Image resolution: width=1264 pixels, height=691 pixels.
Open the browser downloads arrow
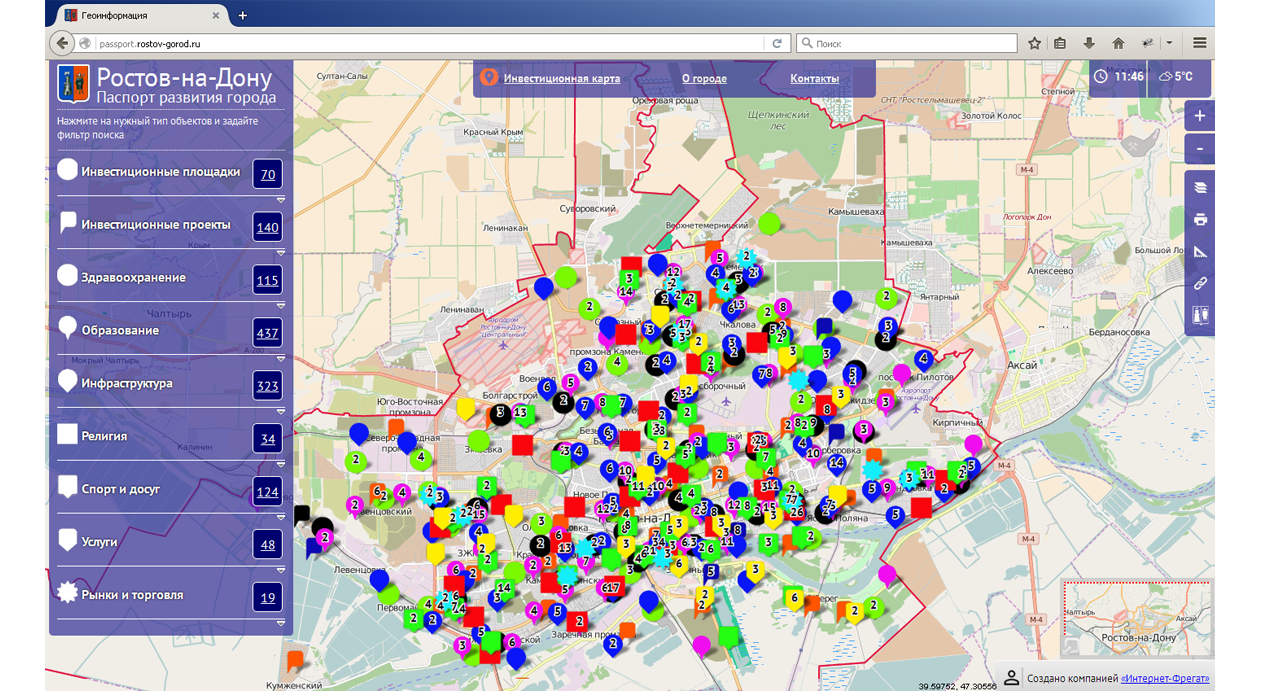pos(1090,43)
